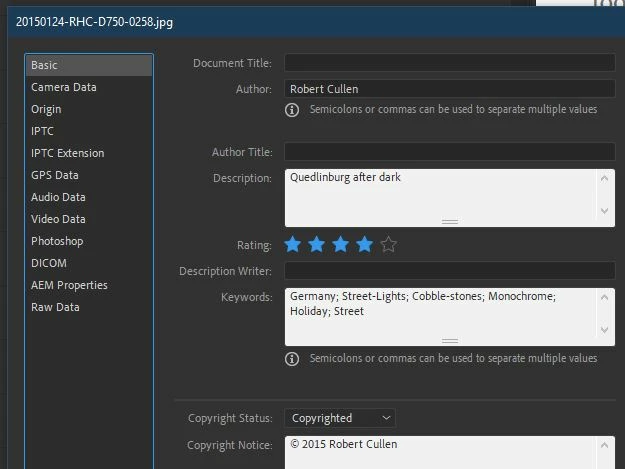Click Description scroll up arrow
Screen dimensions: 625x469
coord(604,179)
